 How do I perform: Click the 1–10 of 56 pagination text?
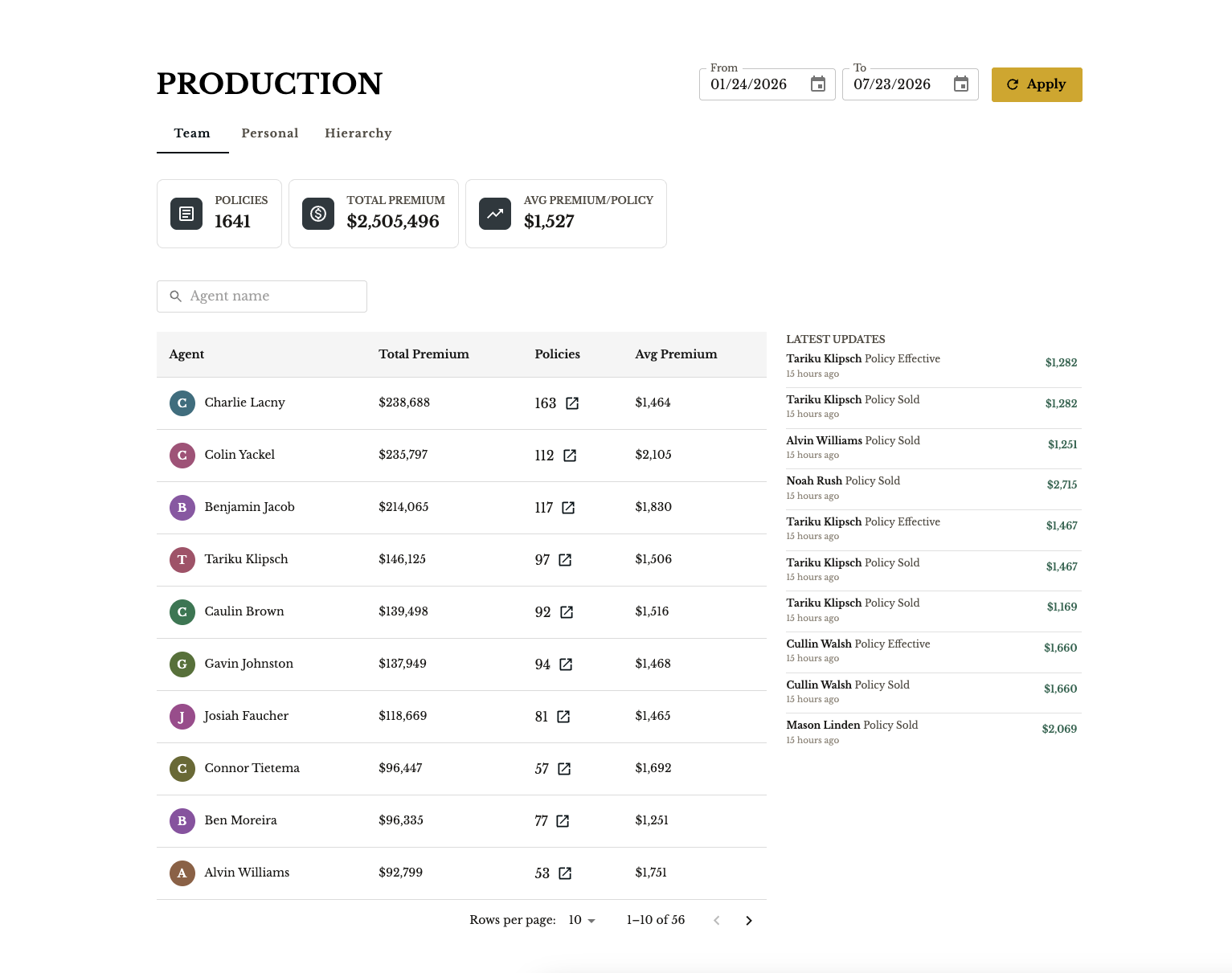656,920
